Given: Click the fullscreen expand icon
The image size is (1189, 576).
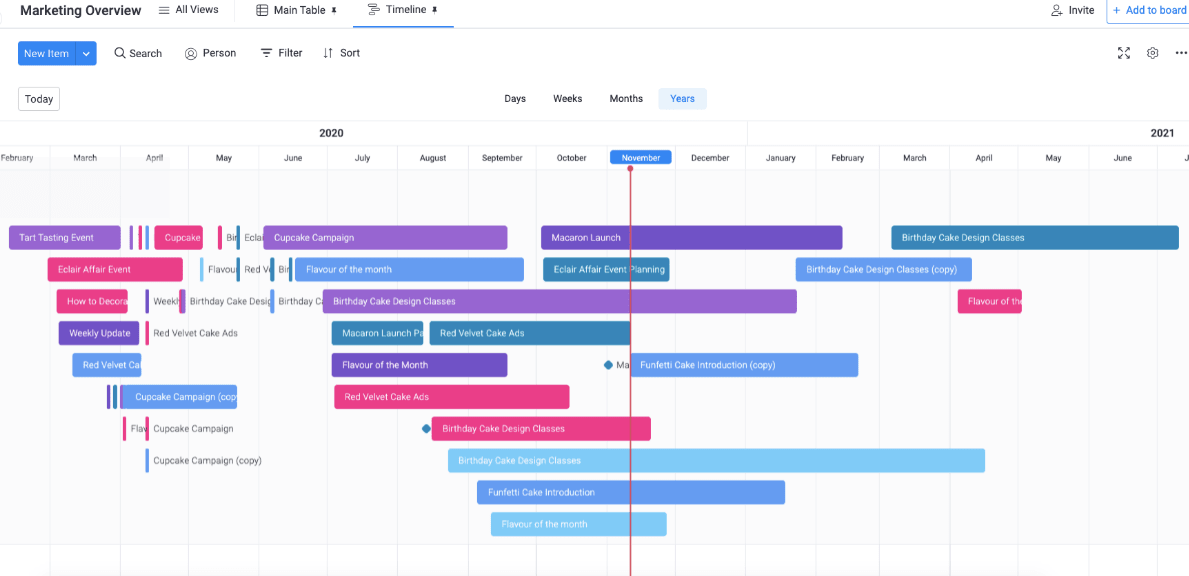Looking at the screenshot, I should coord(1124,53).
